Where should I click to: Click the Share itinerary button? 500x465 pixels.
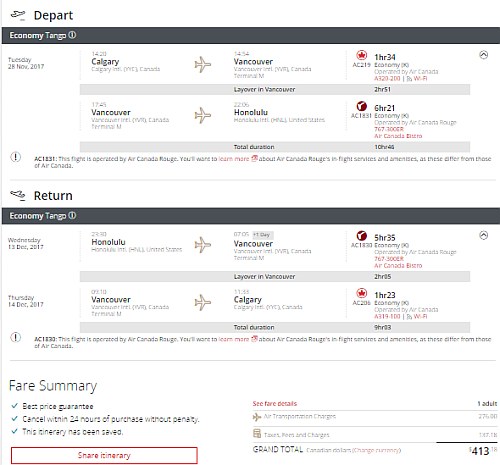[x=104, y=455]
